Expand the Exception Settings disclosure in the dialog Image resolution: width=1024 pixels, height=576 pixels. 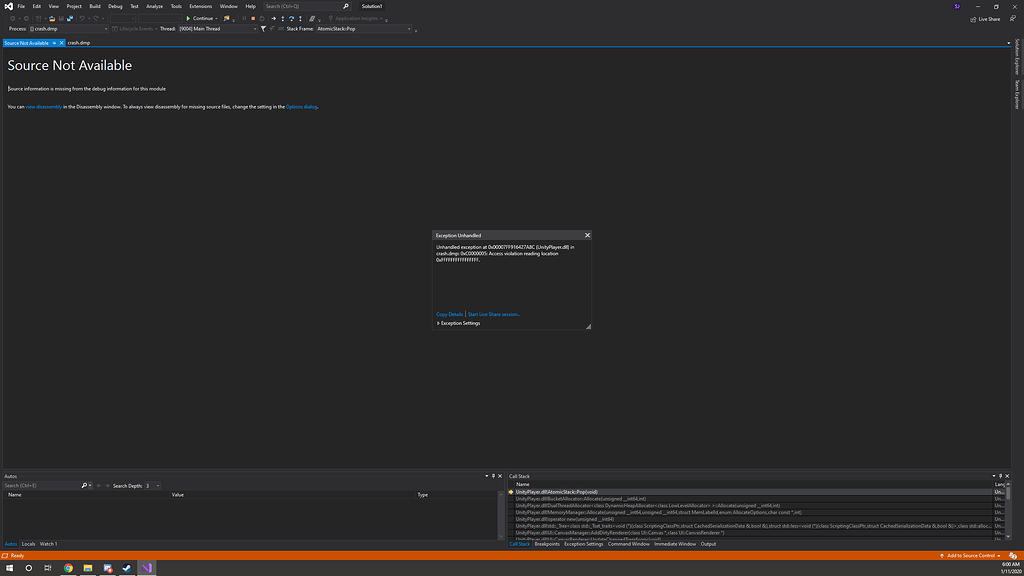click(x=437, y=323)
